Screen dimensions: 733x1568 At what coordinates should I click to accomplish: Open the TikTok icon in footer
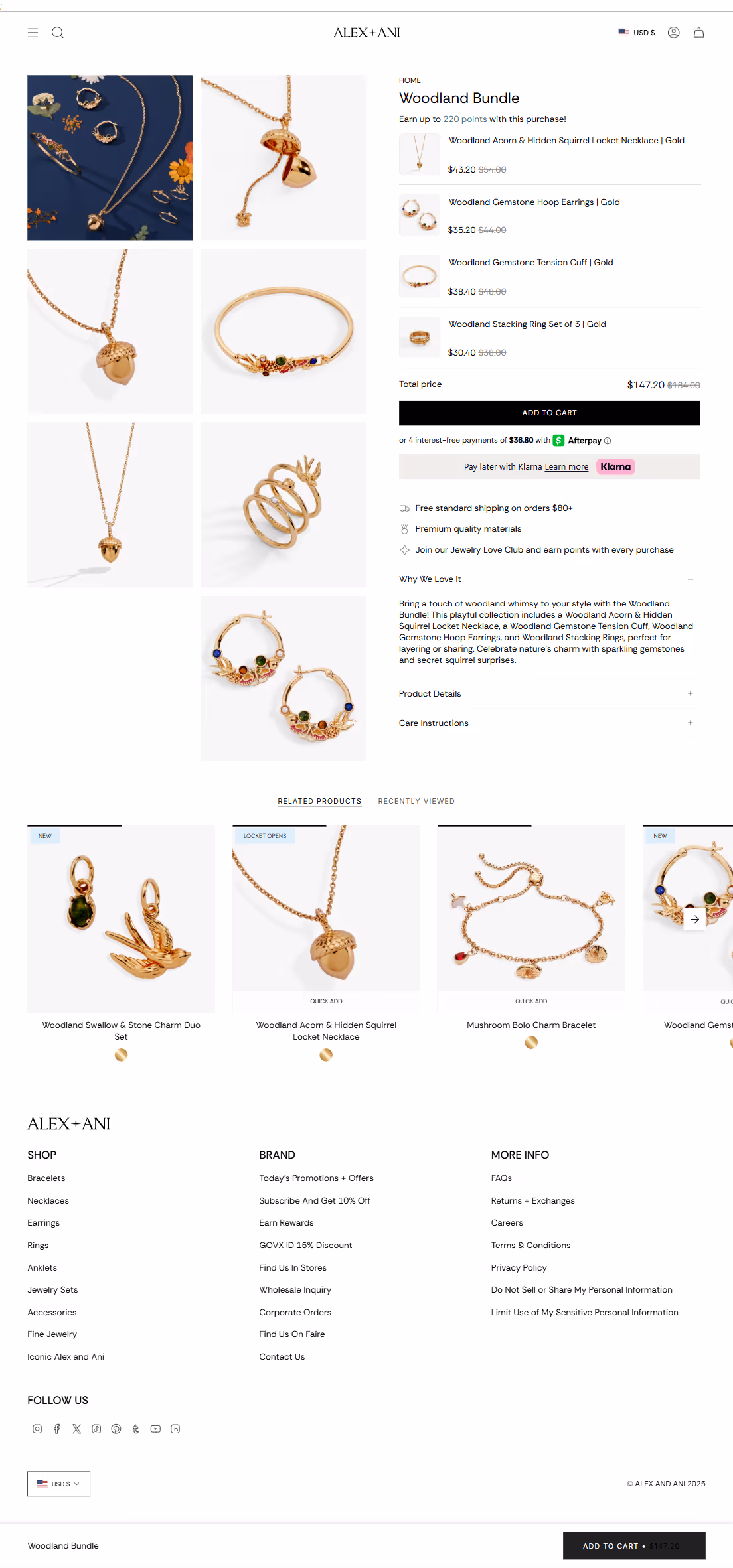click(x=96, y=1429)
